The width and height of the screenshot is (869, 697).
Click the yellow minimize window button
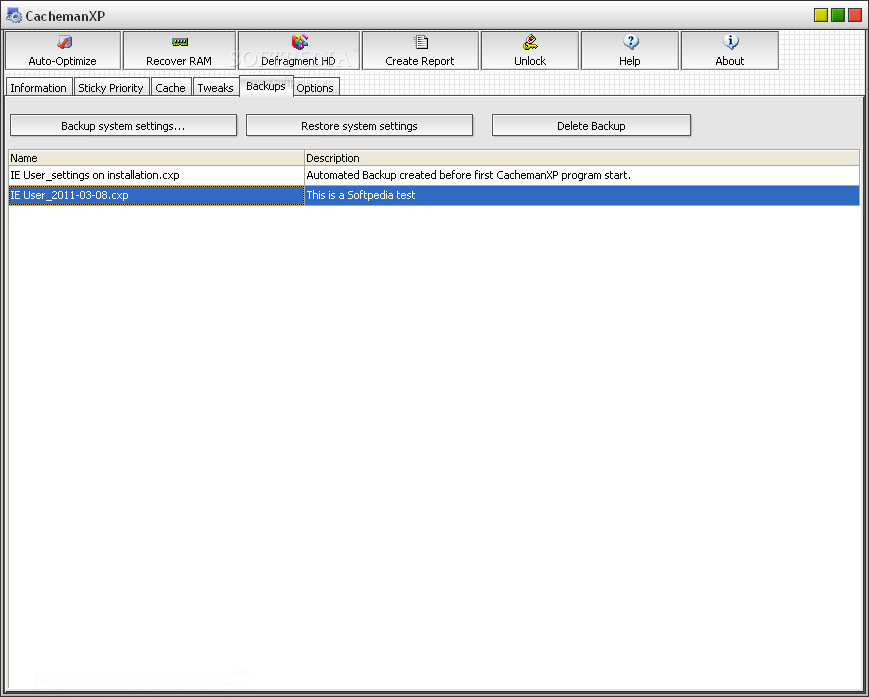tap(821, 15)
